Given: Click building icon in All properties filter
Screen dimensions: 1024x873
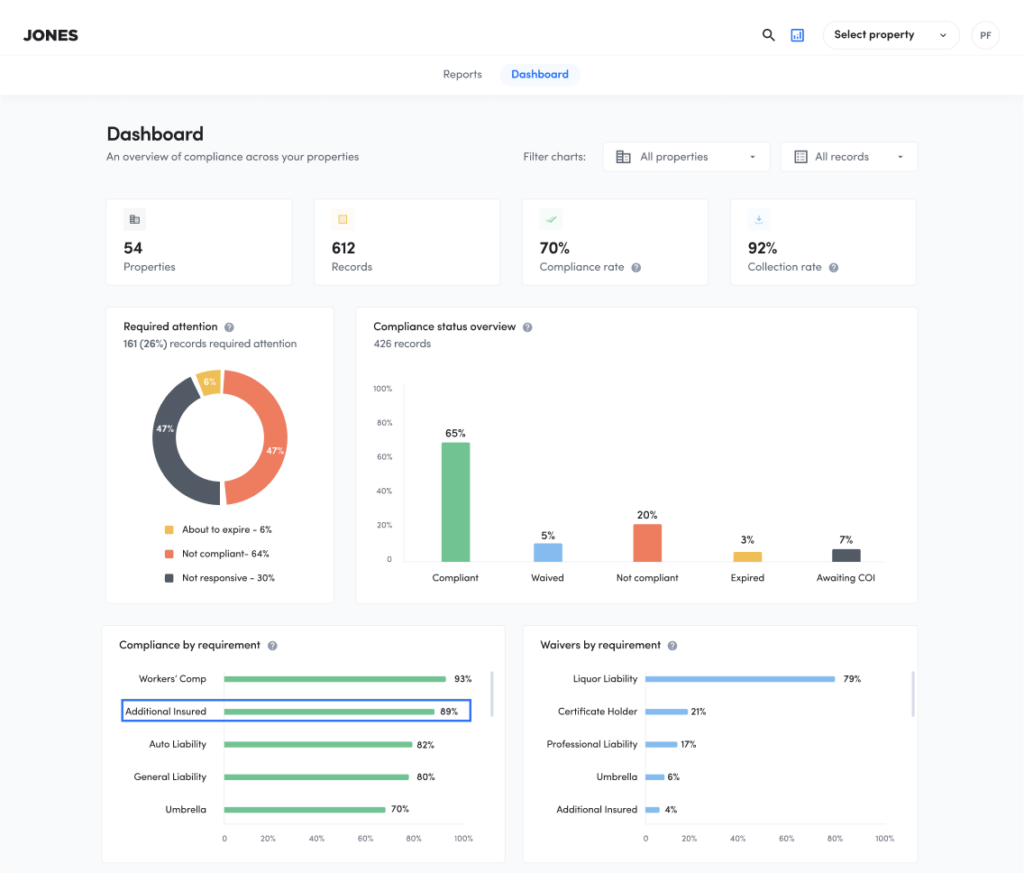Looking at the screenshot, I should click(x=623, y=157).
